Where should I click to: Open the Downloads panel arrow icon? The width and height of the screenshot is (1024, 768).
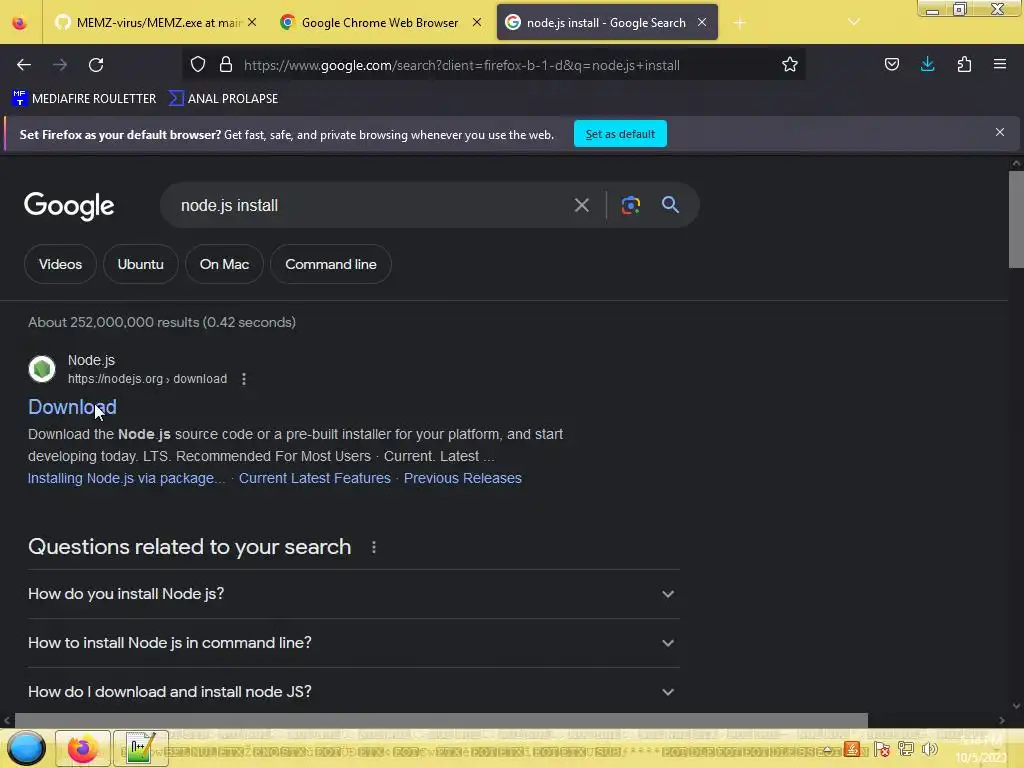click(927, 65)
